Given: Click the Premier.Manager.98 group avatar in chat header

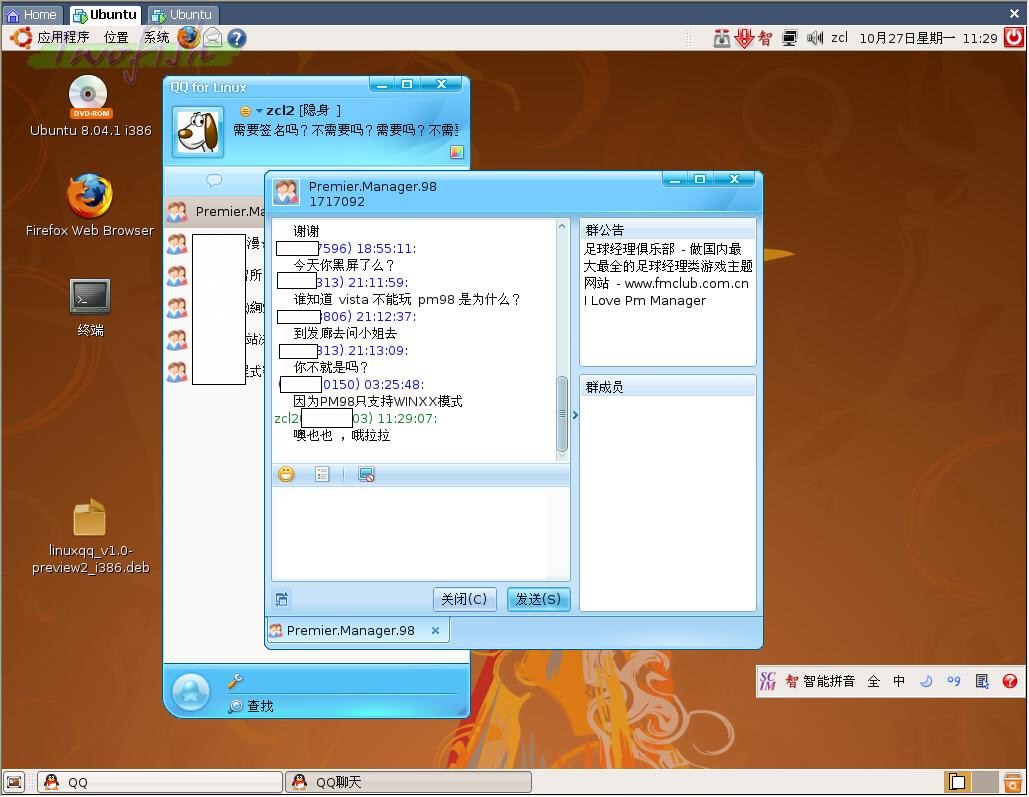Looking at the screenshot, I should pyautogui.click(x=286, y=192).
